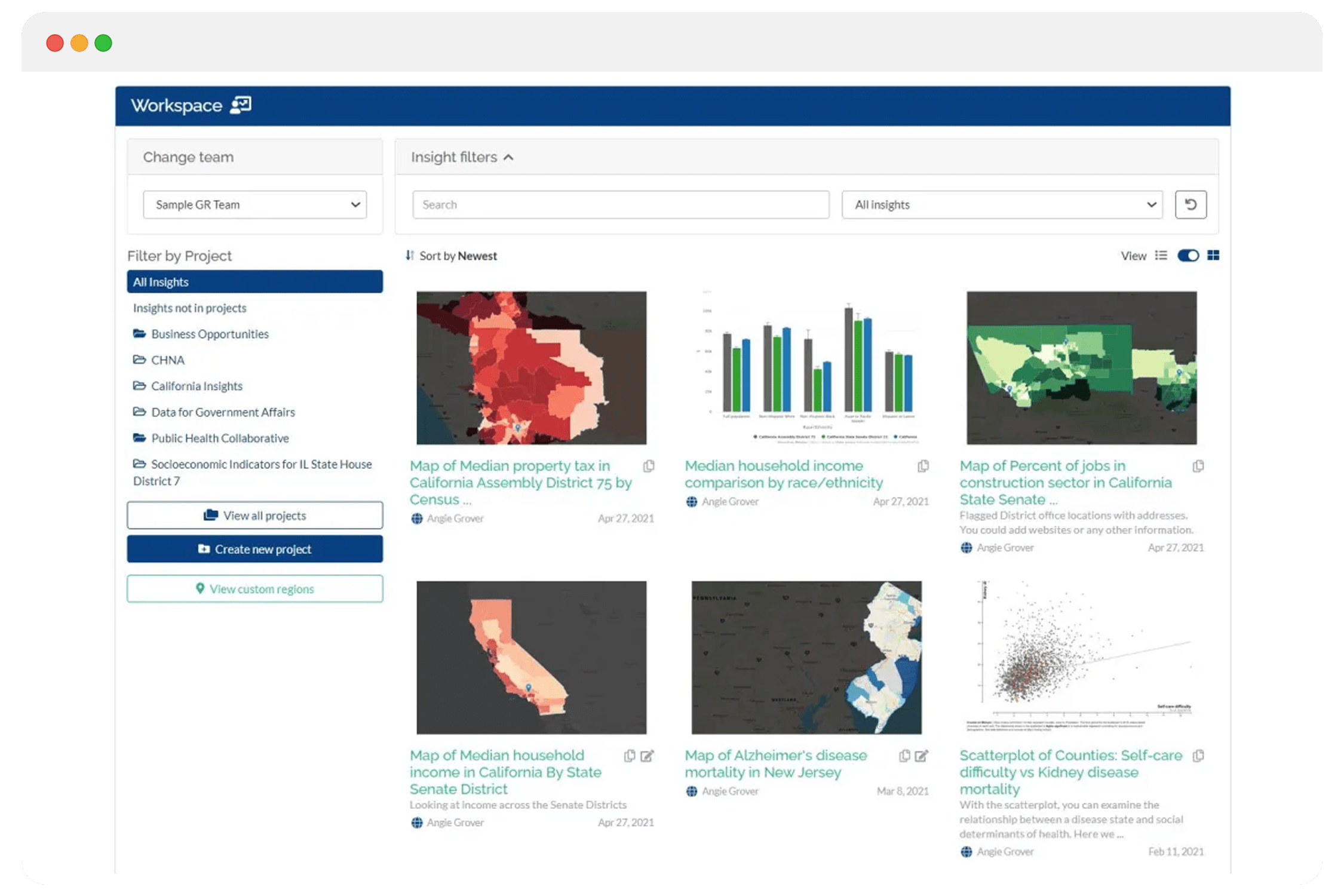This screenshot has width=1344, height=896.
Task: Edit the Map of Alzheimer's disease insight
Action: [920, 756]
